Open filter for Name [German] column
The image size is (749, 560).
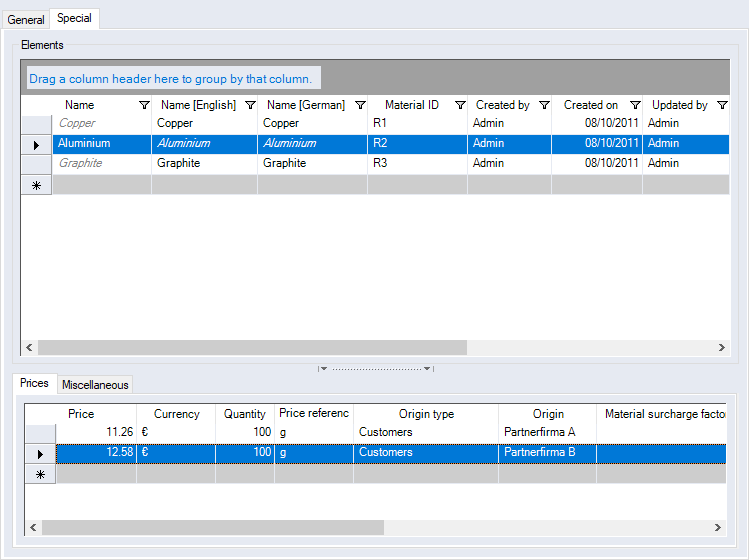coord(359,105)
